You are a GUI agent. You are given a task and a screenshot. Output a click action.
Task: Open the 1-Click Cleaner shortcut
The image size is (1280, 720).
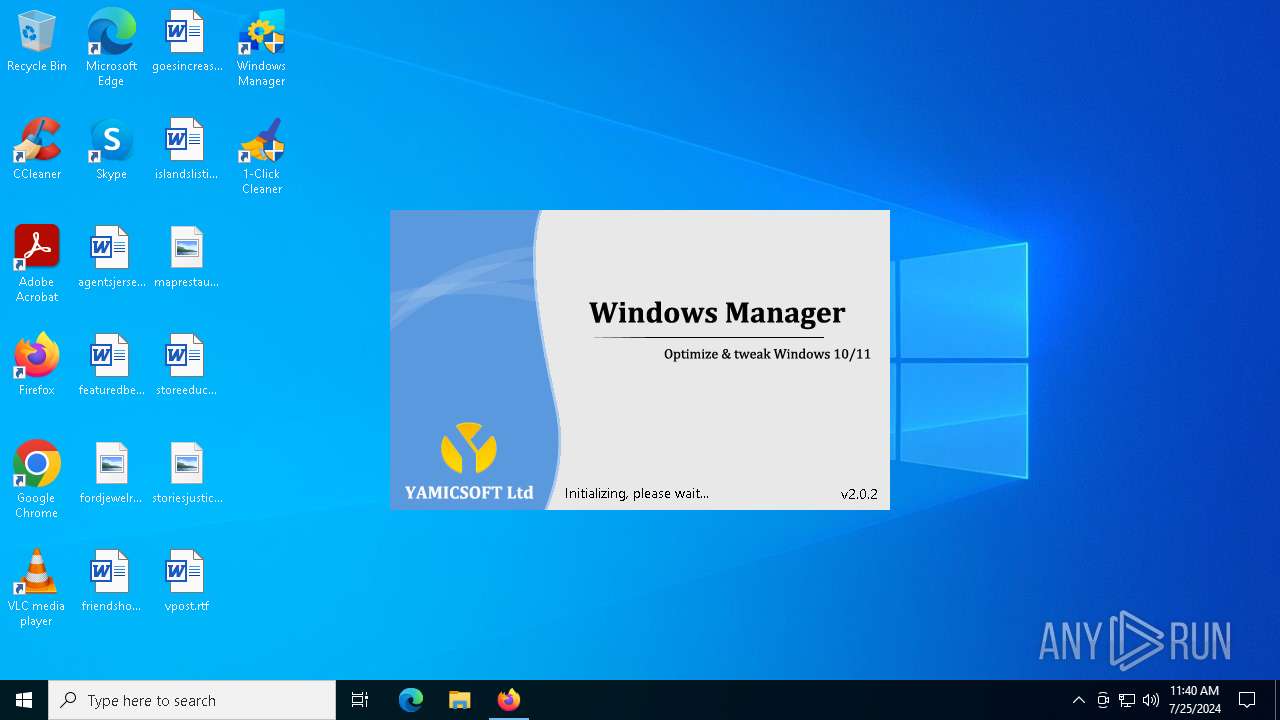pos(261,156)
